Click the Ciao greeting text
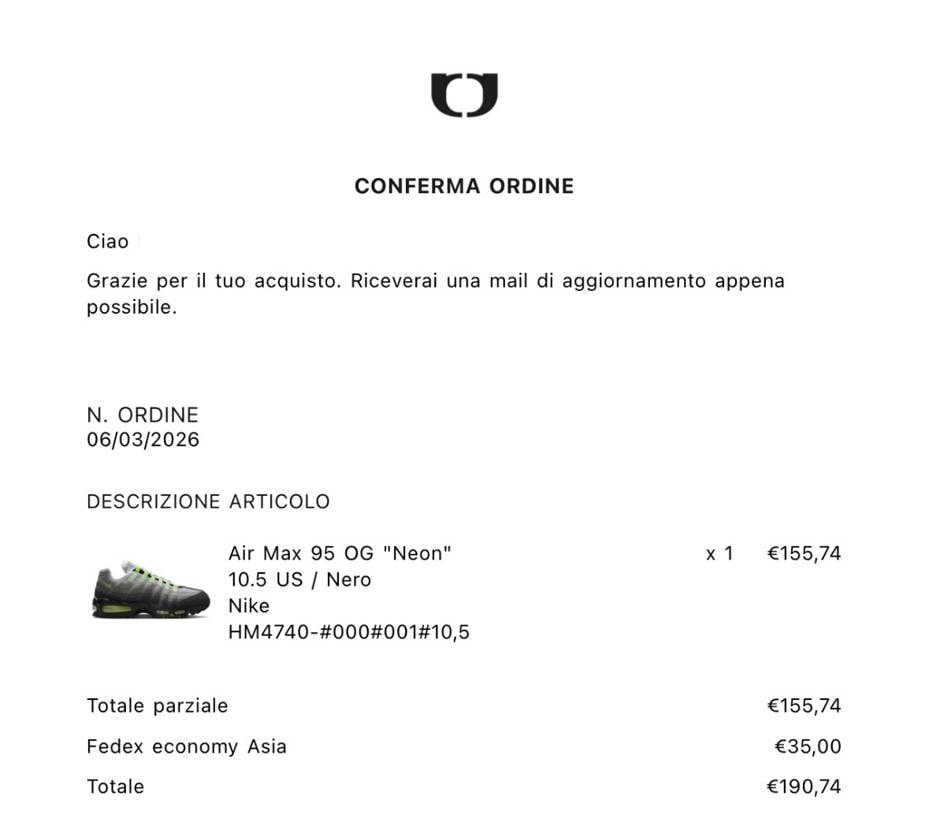The image size is (929, 830). (x=108, y=241)
